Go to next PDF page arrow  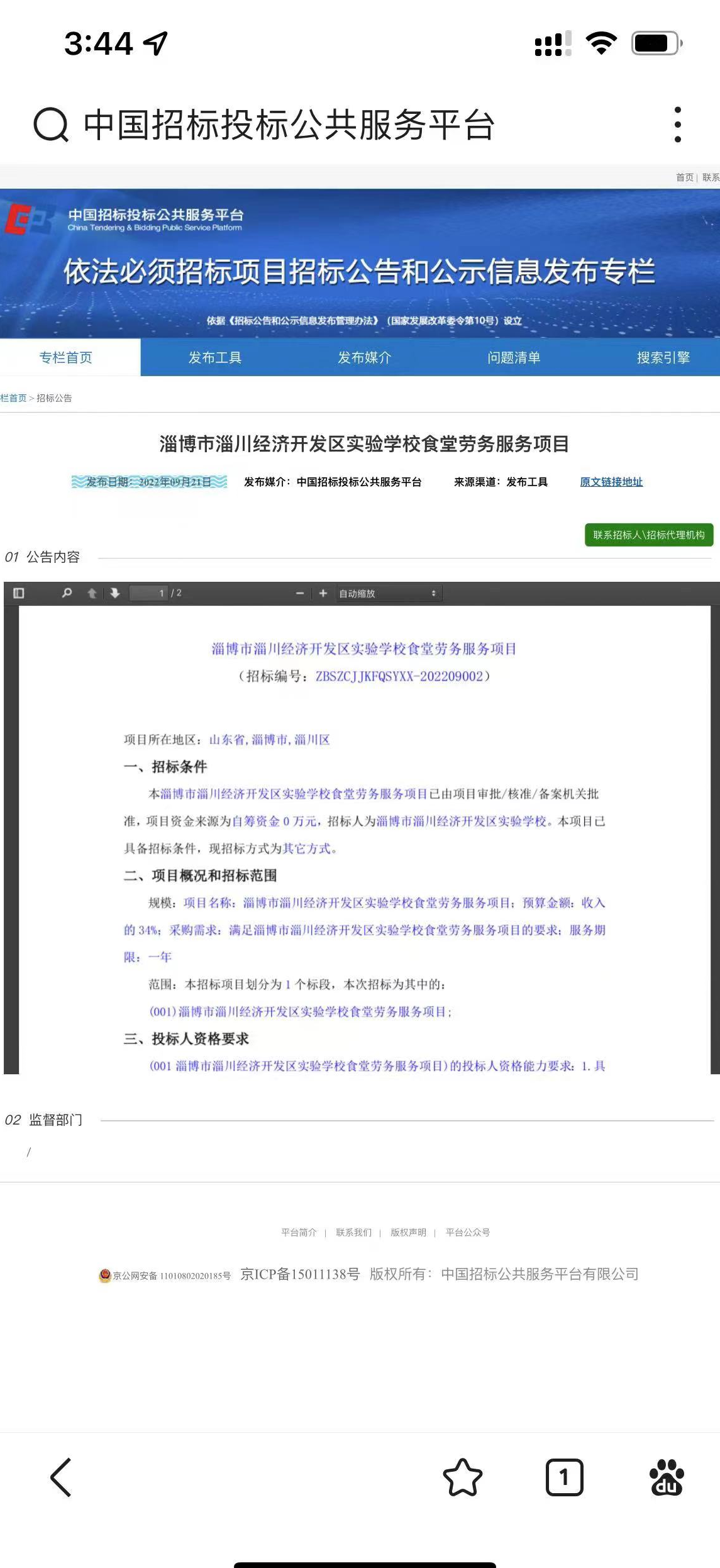[x=115, y=593]
